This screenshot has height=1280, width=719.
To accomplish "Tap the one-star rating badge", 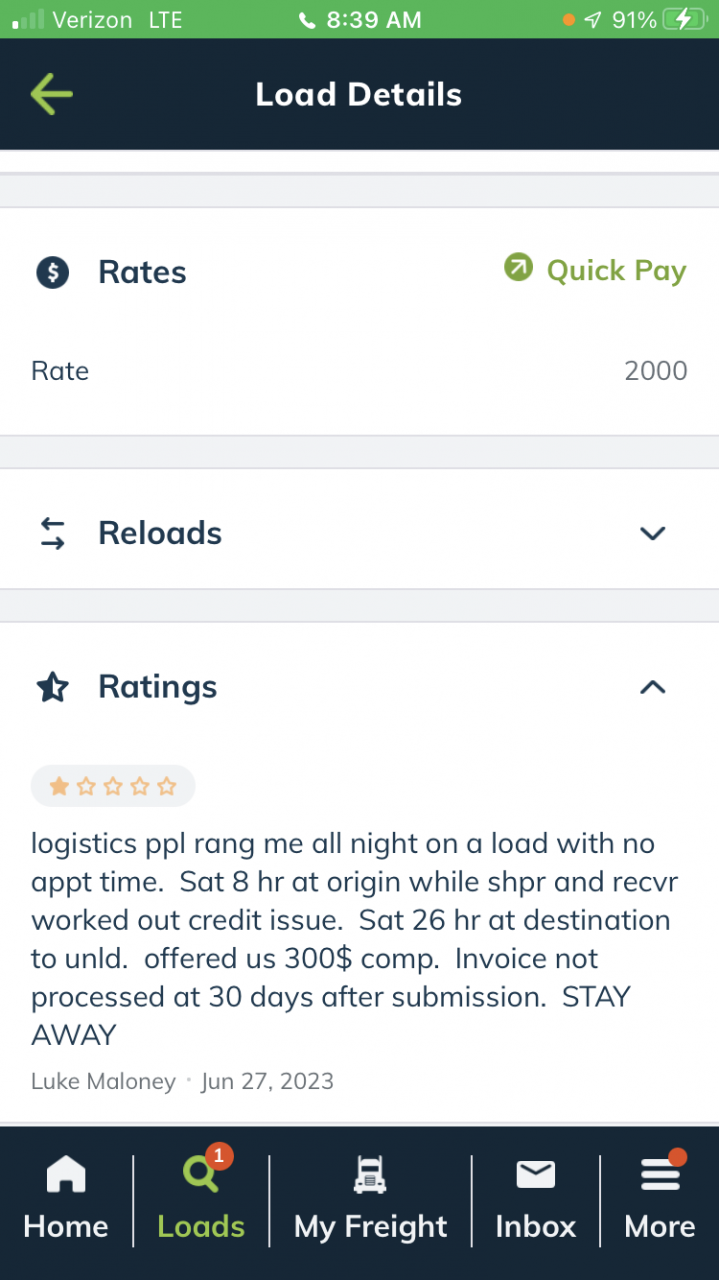I will pyautogui.click(x=112, y=787).
